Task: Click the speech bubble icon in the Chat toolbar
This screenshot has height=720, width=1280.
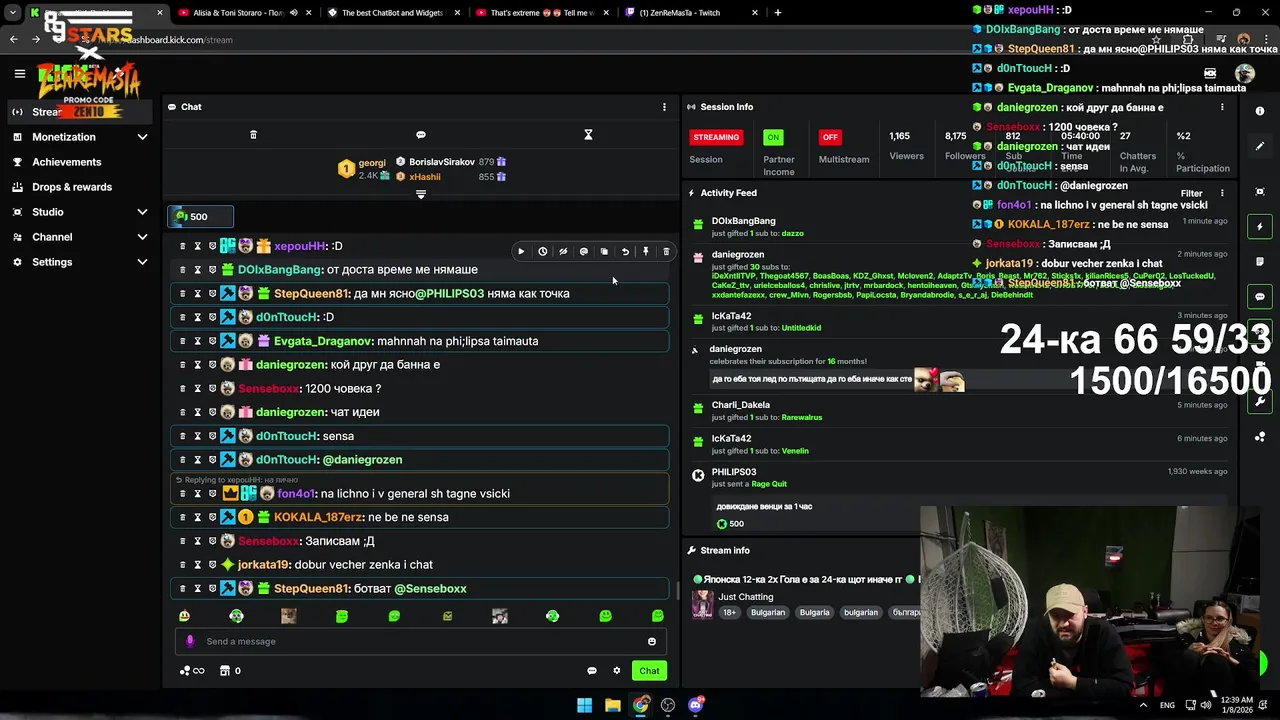Action: click(x=421, y=135)
